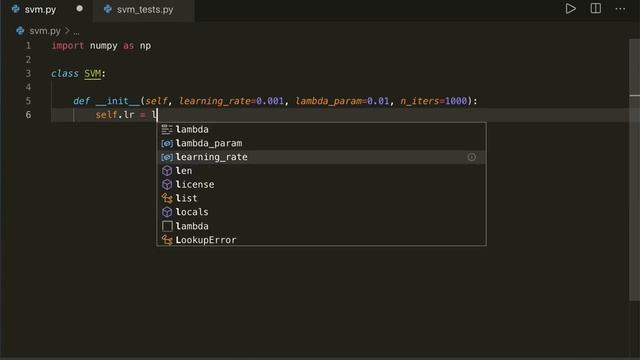Split the editor with the layout icon
The height and width of the screenshot is (360, 640).
click(x=596, y=9)
